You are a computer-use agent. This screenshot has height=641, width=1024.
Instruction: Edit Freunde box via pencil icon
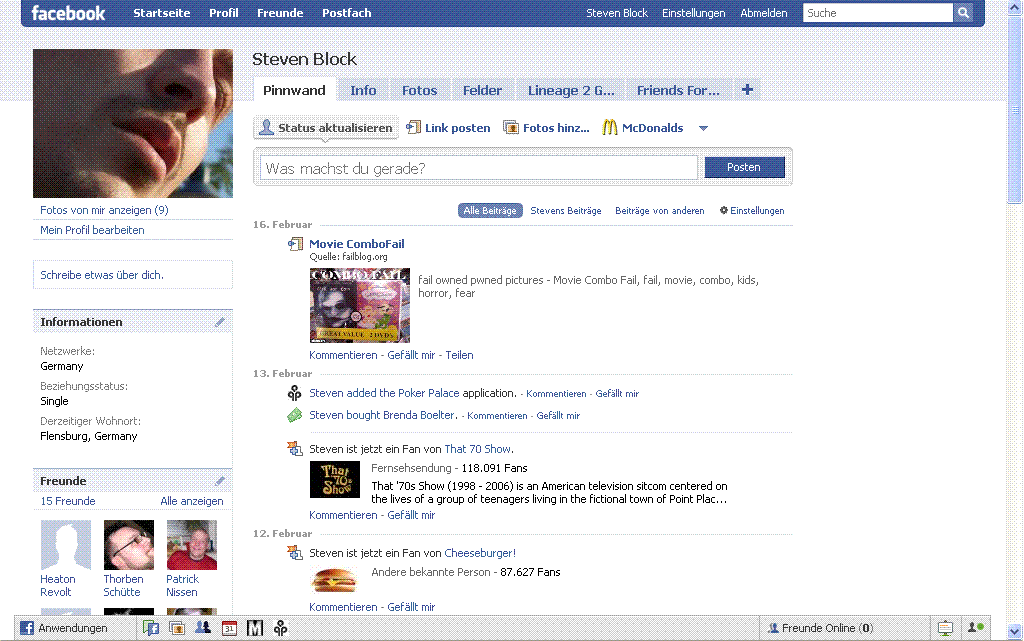(x=220, y=481)
